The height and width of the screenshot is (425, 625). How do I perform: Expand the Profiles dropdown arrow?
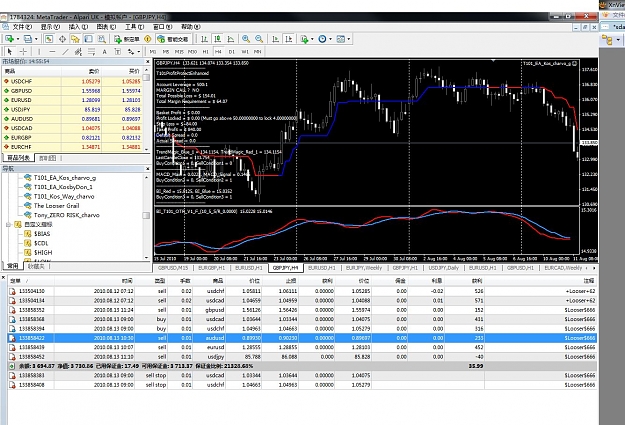coord(36,39)
